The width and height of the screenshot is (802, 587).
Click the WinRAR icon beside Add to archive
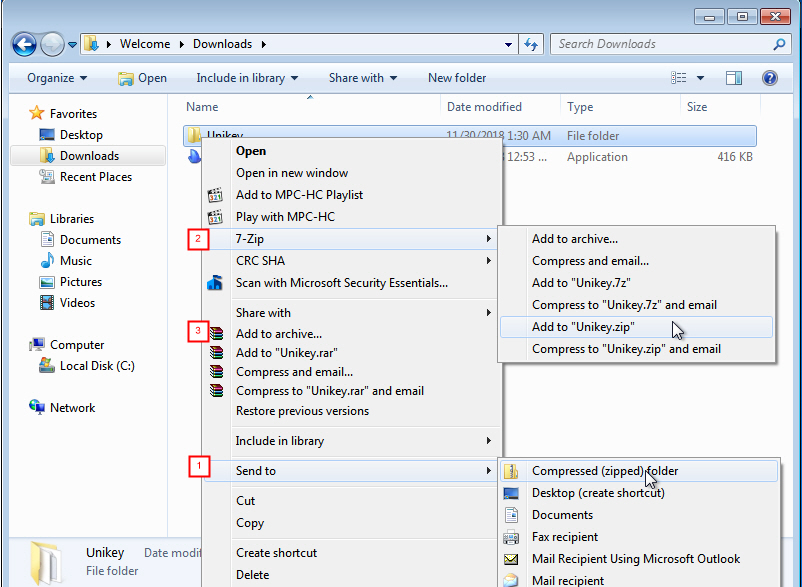click(216, 334)
